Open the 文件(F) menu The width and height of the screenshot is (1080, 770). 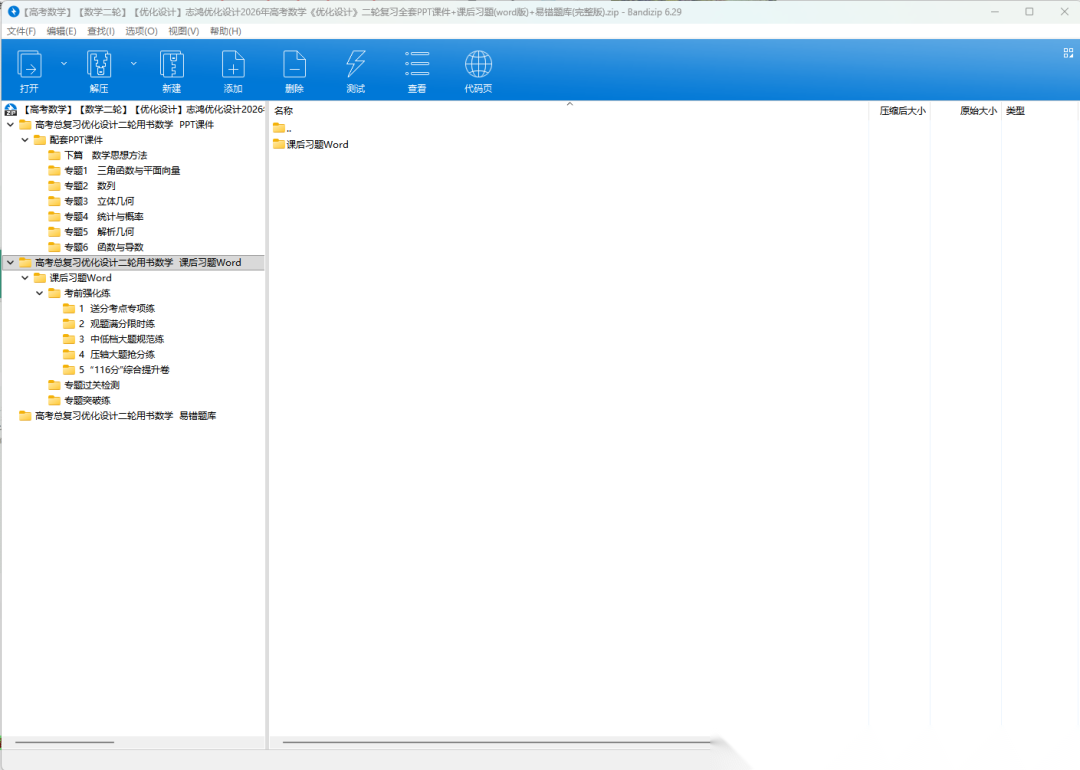click(21, 31)
